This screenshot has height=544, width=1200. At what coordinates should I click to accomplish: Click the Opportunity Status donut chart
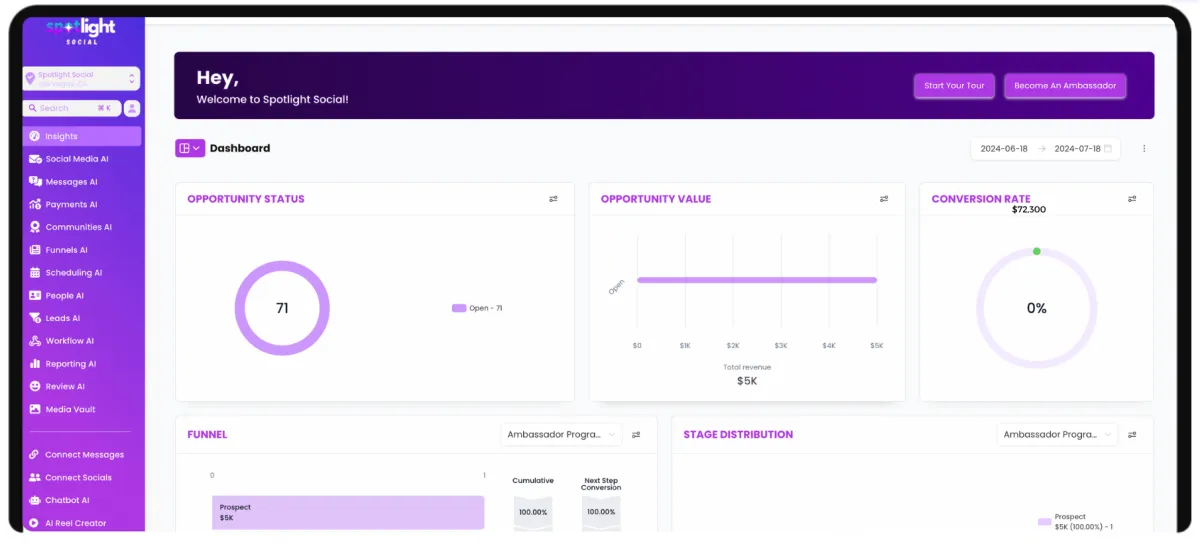click(x=282, y=308)
